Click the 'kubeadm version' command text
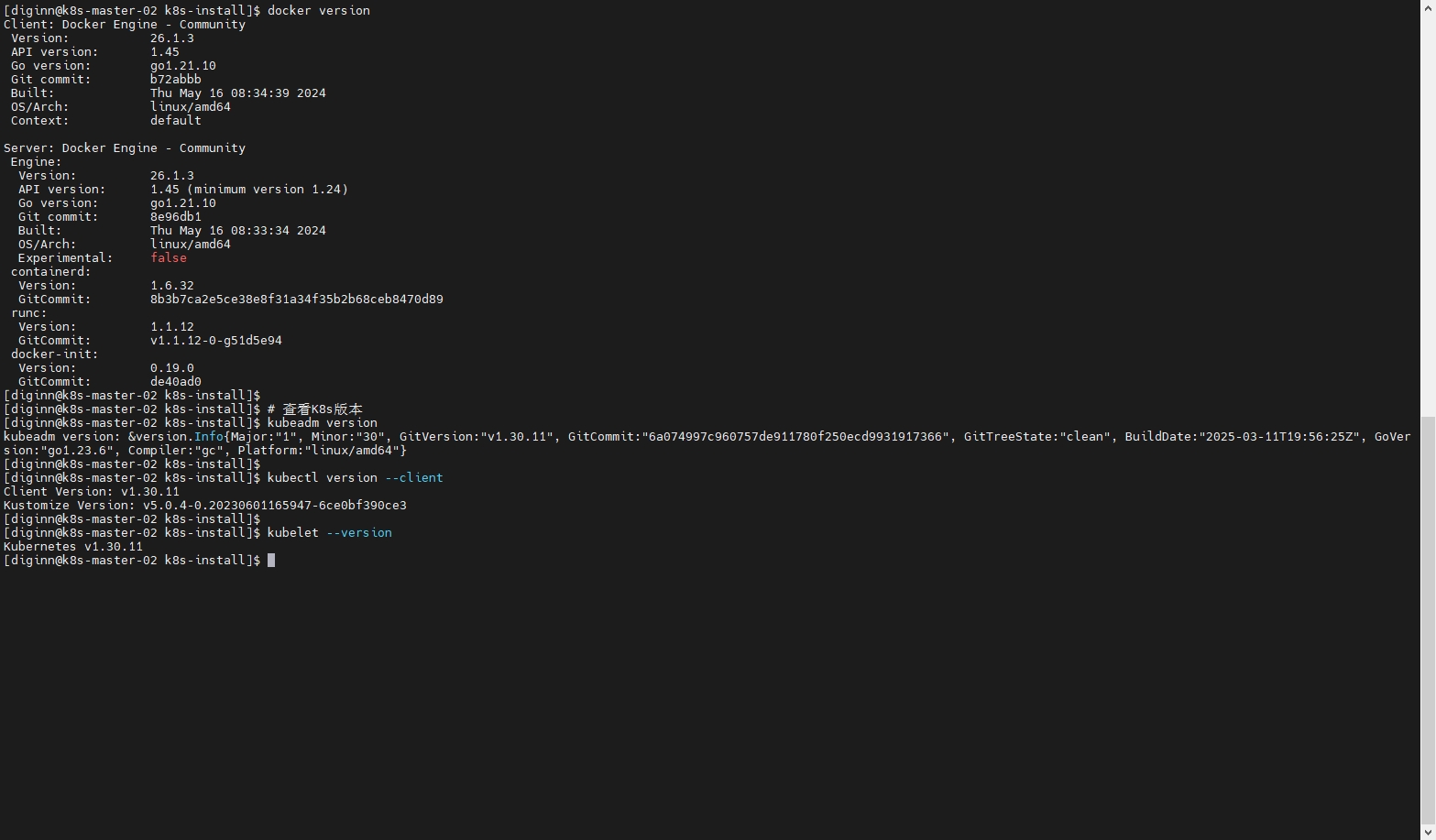Viewport: 1436px width, 840px height. point(322,423)
